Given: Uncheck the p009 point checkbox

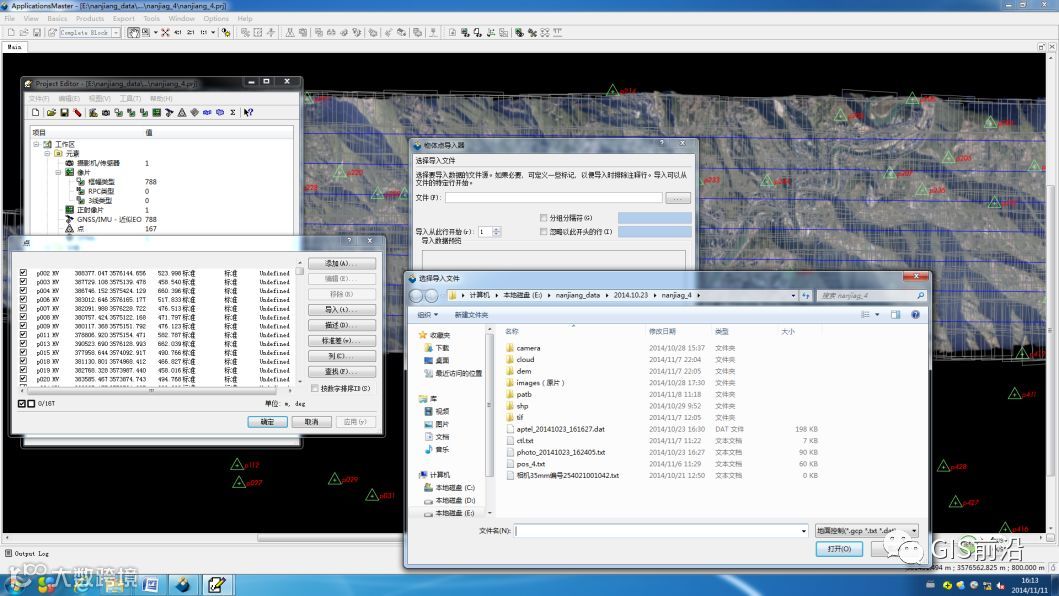Looking at the screenshot, I should pyautogui.click(x=23, y=326).
